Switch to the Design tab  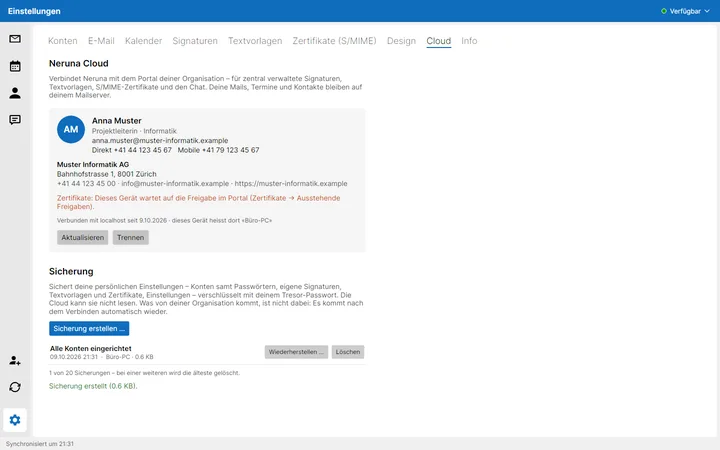[401, 41]
